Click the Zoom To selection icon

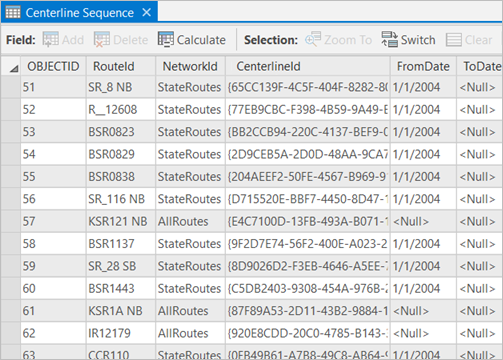pos(313,40)
